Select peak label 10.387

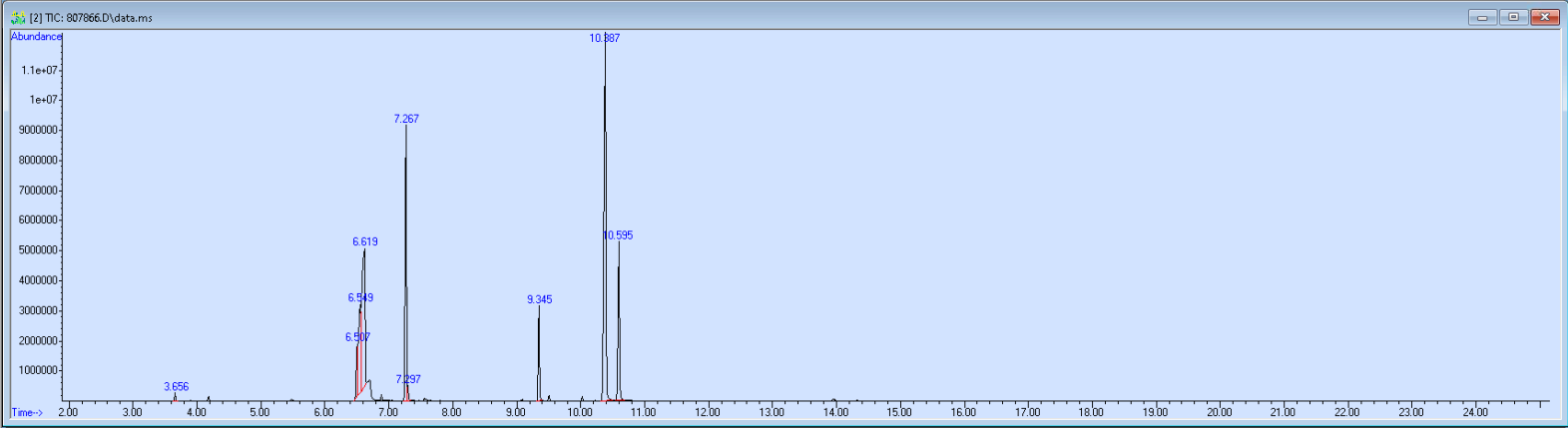(605, 38)
